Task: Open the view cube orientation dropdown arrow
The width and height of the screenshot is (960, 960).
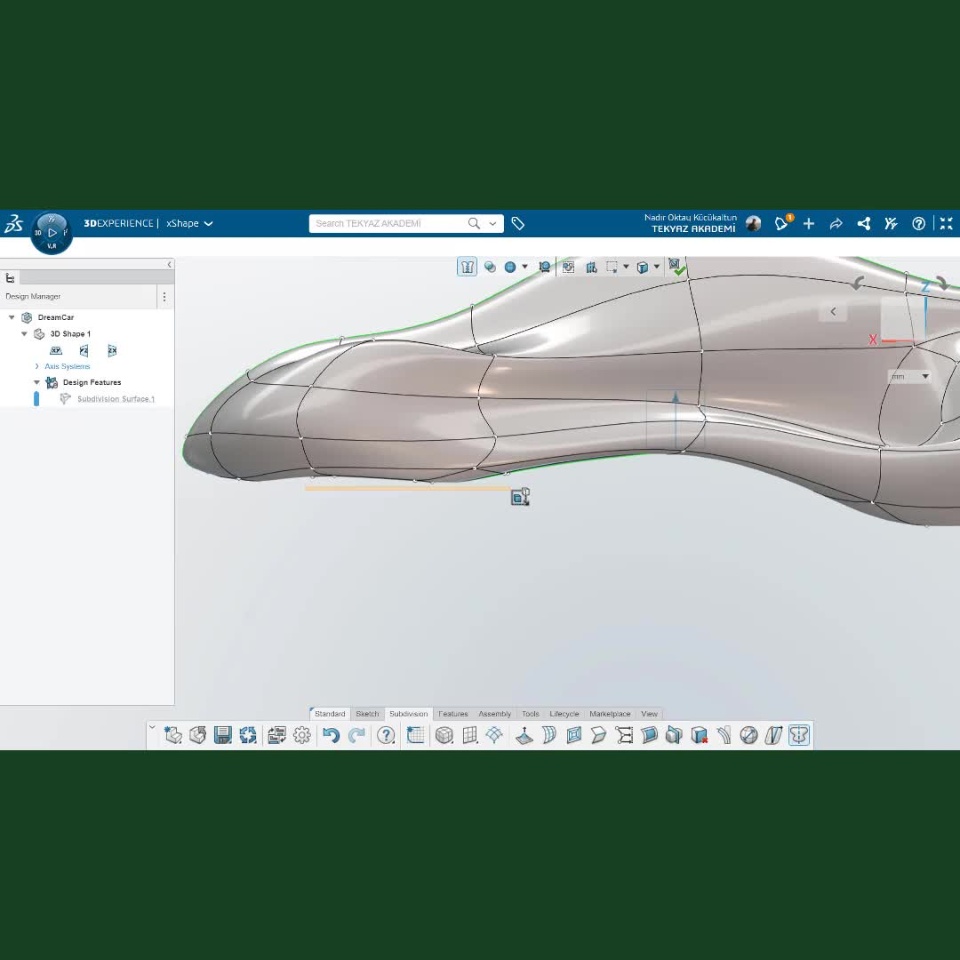Action: tap(656, 267)
